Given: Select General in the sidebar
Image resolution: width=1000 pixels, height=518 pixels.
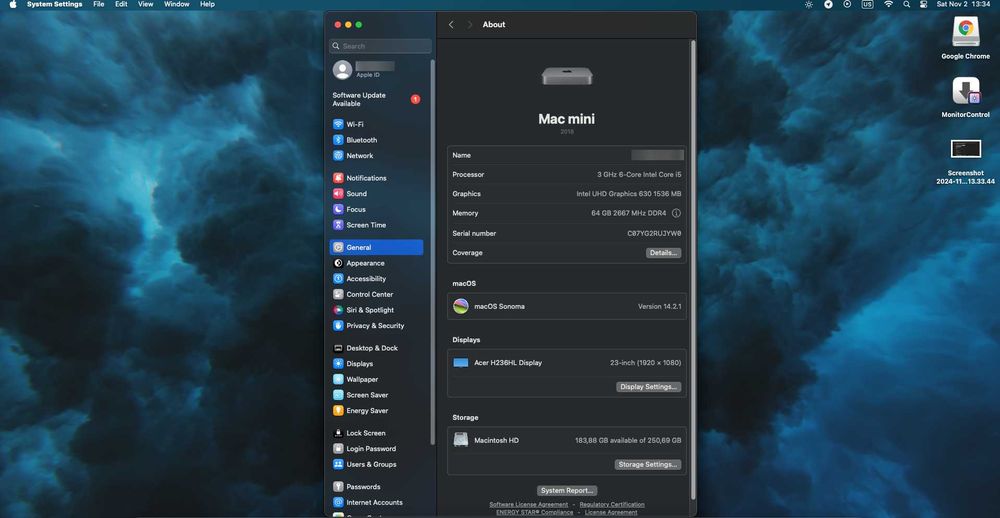Looking at the screenshot, I should pos(376,247).
